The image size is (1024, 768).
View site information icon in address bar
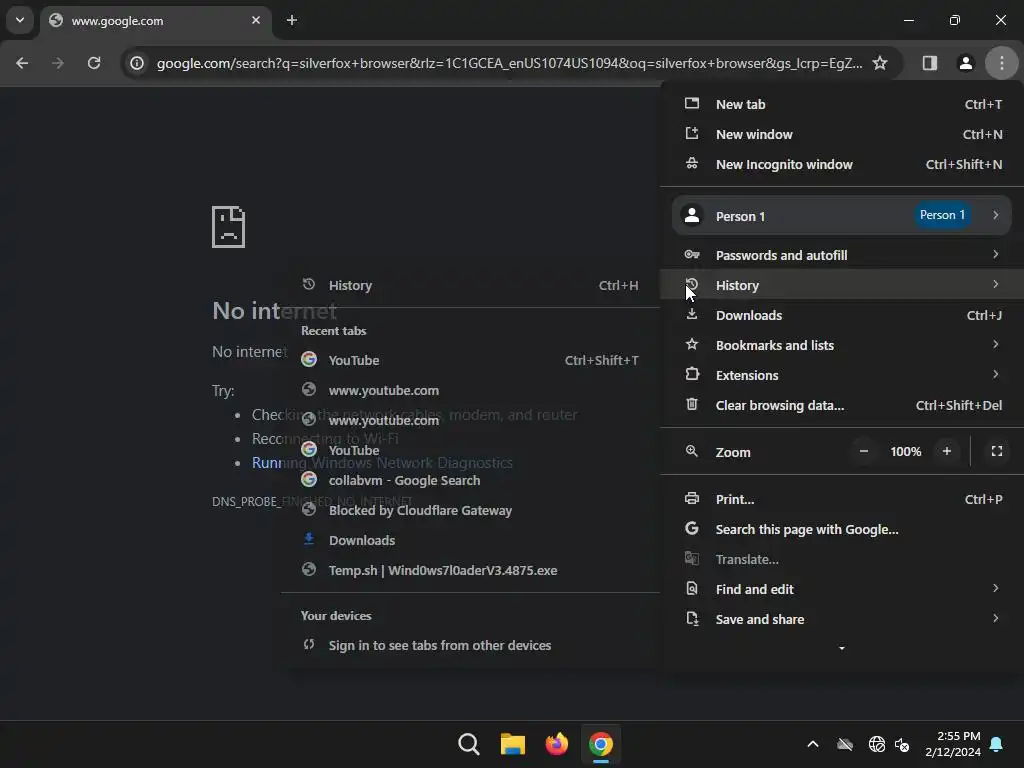click(136, 63)
